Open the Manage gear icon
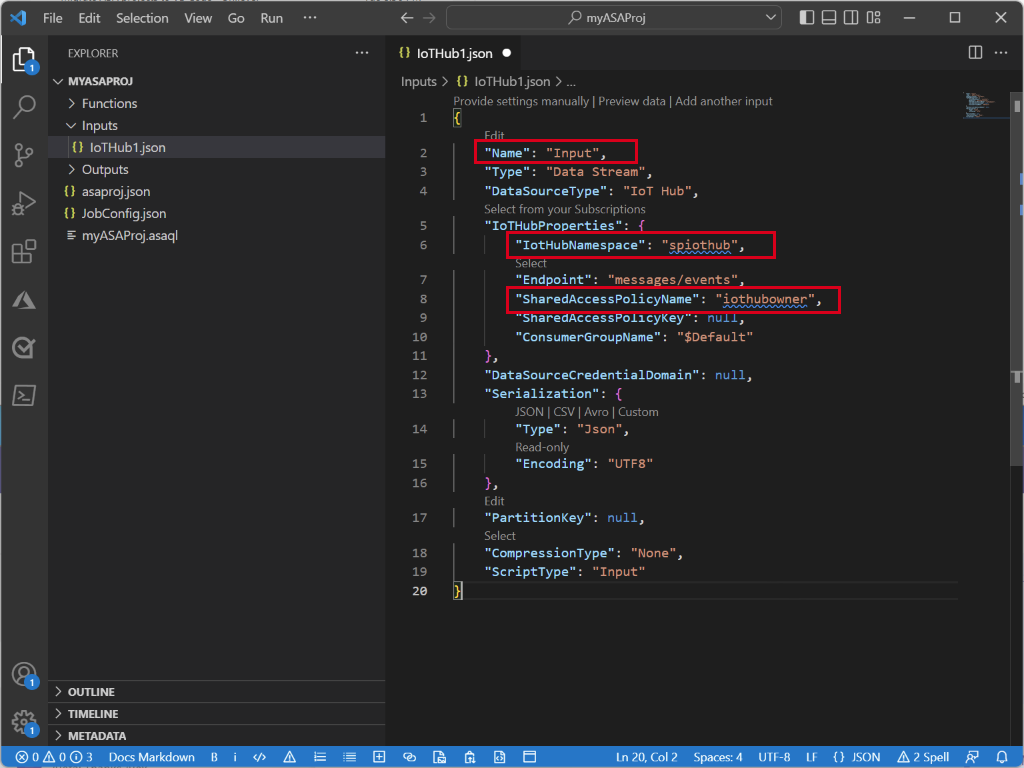1024x768 pixels. (x=24, y=722)
